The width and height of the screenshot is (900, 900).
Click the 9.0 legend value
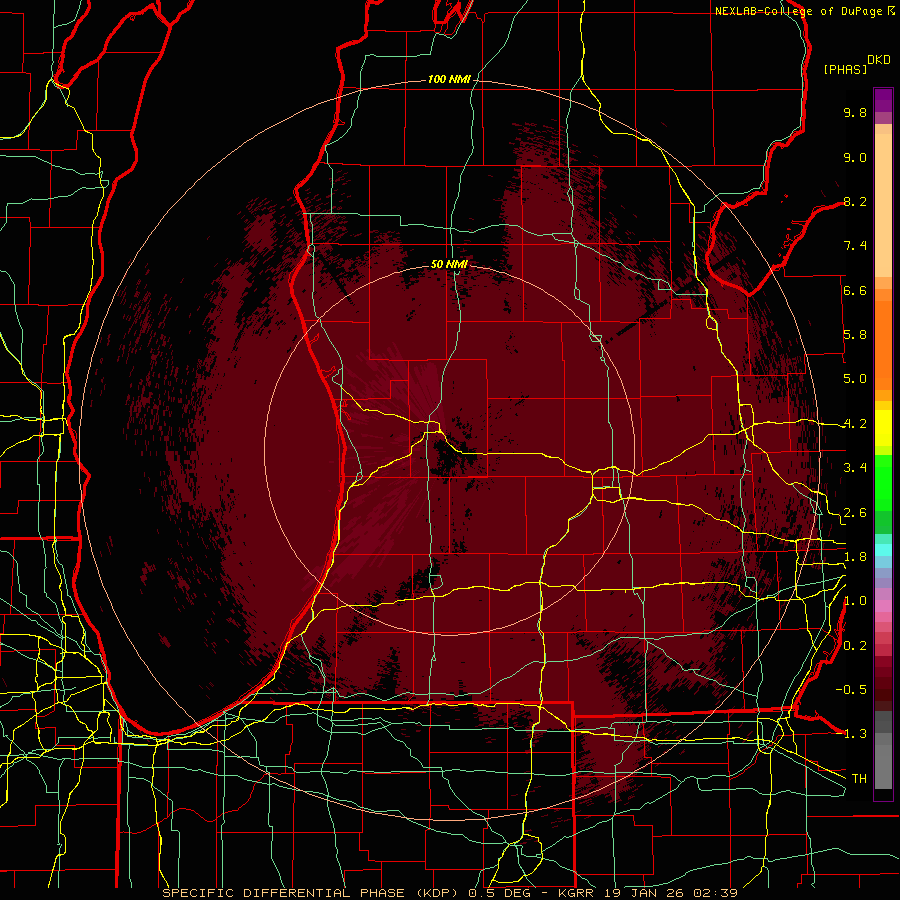click(x=855, y=157)
